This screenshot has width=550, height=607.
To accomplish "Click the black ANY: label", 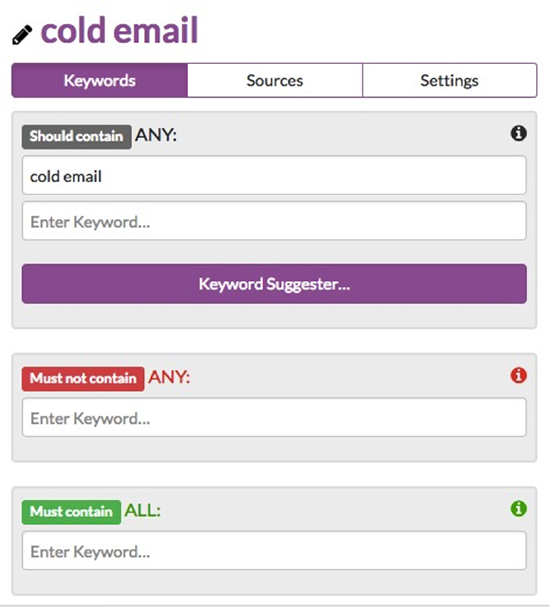I will 156,135.
